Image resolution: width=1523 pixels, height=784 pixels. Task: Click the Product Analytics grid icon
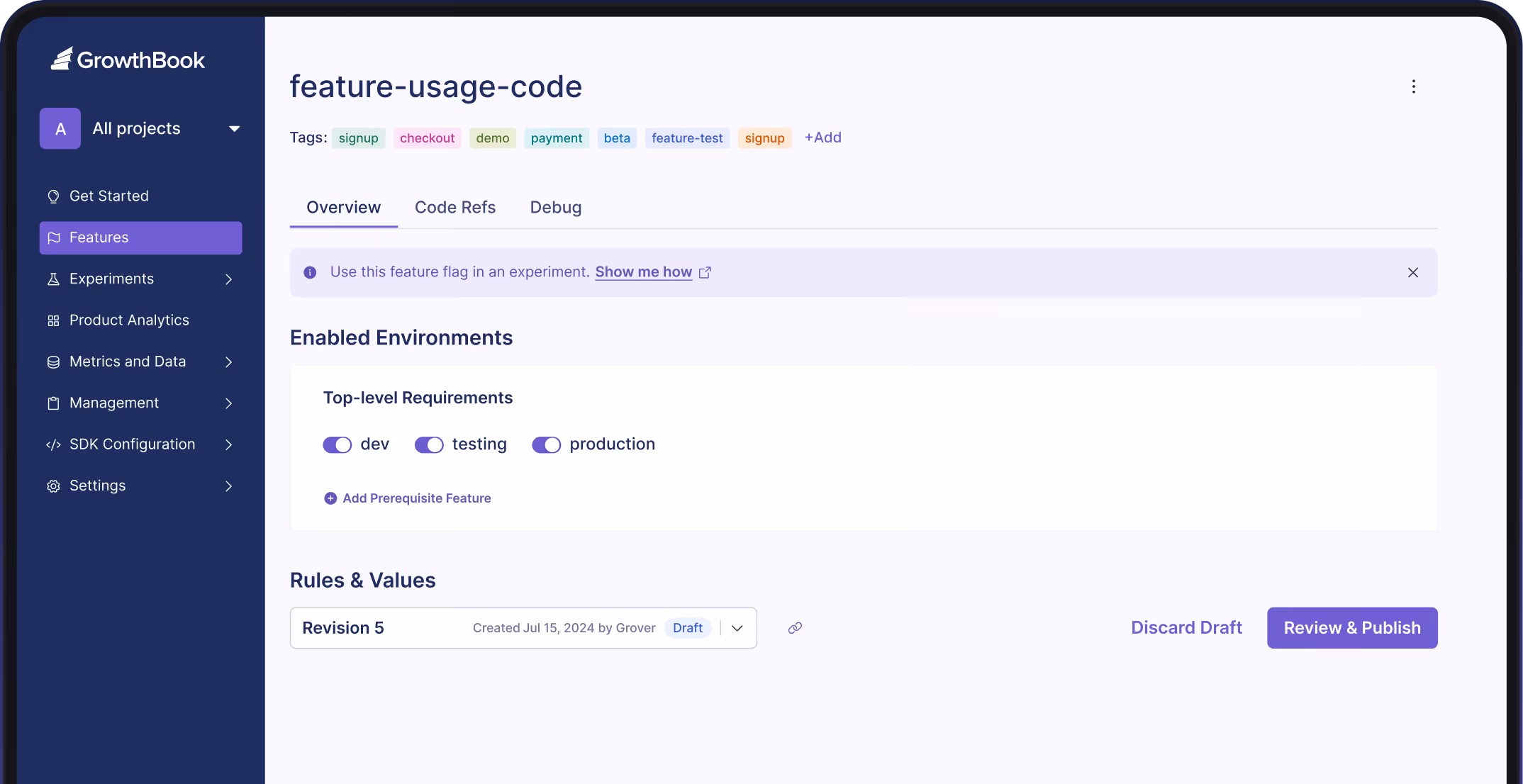click(x=53, y=320)
